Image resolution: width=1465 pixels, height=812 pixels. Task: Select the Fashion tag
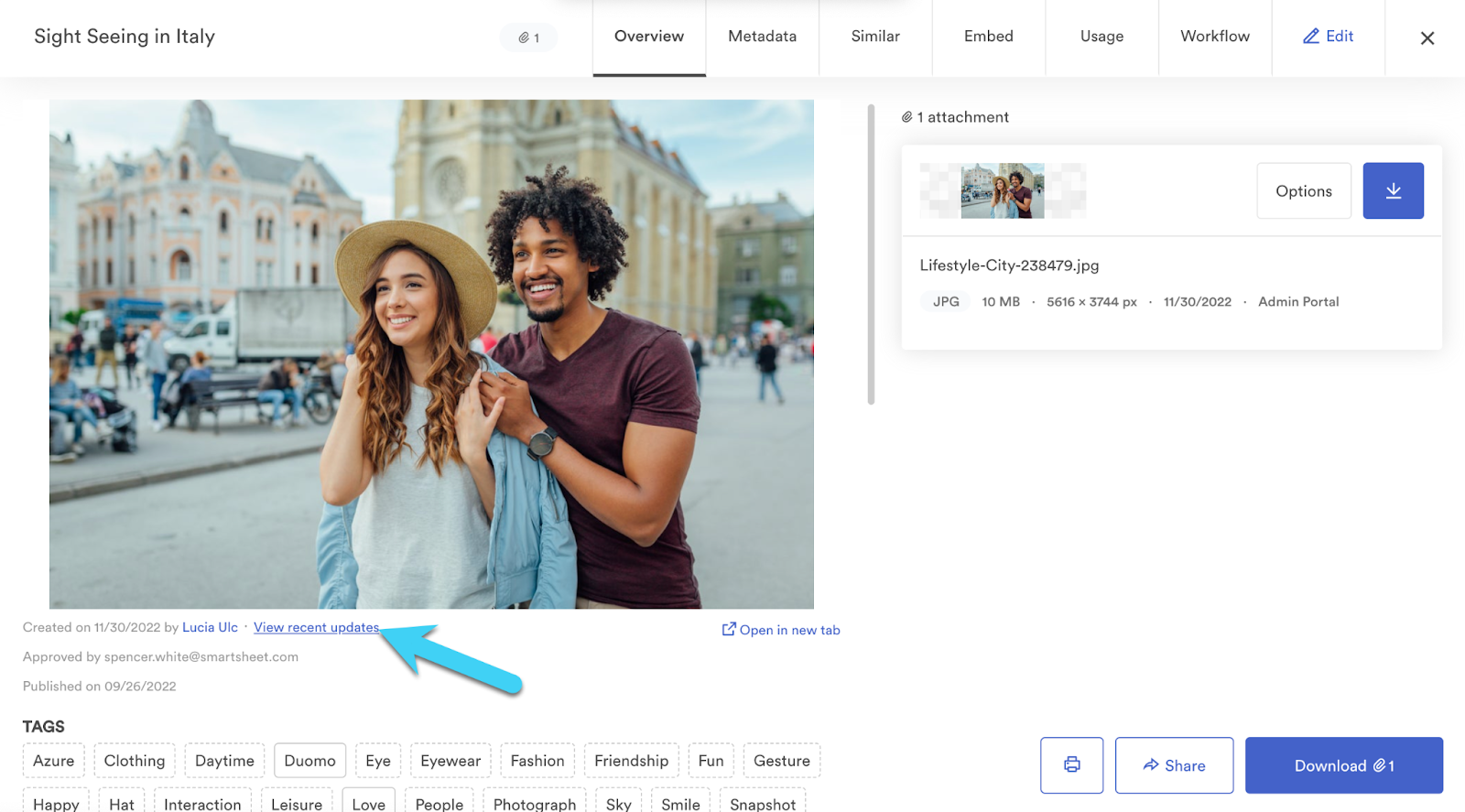point(537,761)
